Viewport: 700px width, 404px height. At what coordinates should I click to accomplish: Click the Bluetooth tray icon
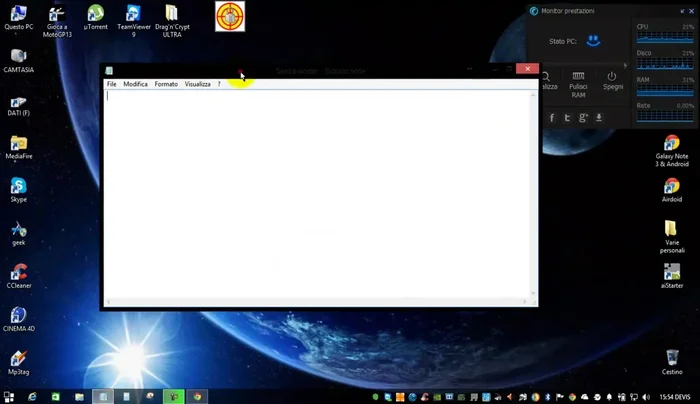click(548, 397)
